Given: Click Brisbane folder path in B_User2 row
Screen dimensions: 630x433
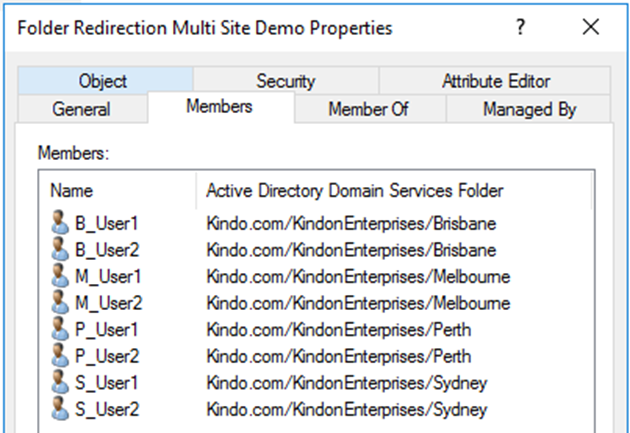Looking at the screenshot, I should [351, 250].
